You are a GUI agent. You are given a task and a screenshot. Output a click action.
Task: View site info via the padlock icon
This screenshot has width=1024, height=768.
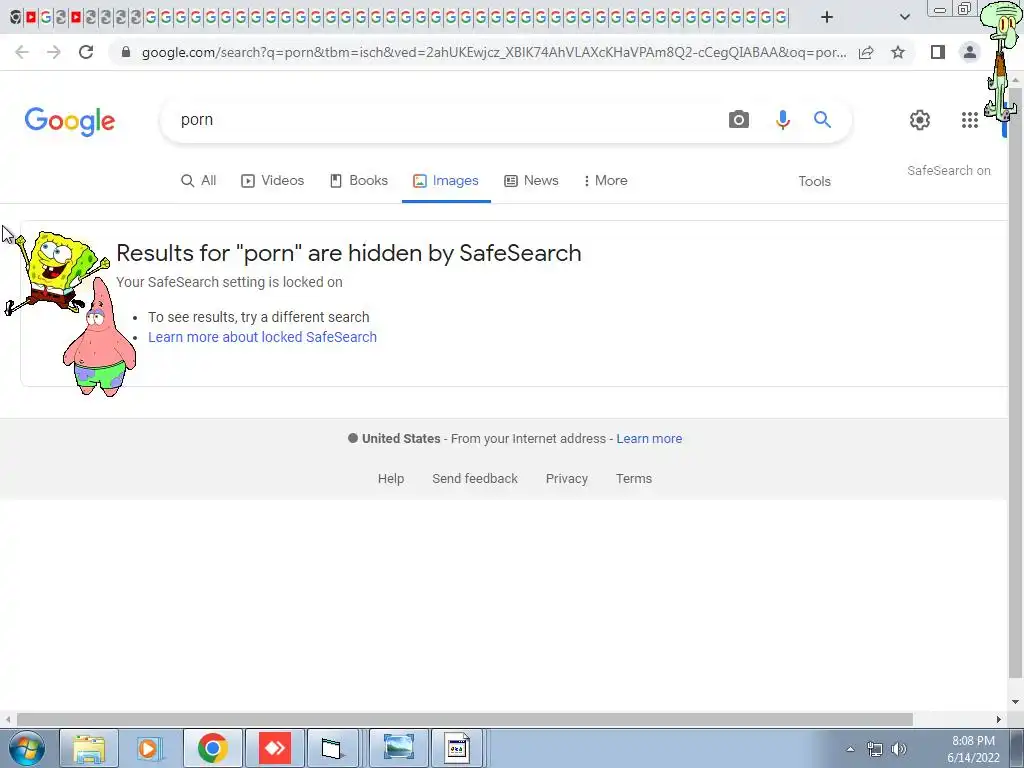[x=125, y=52]
